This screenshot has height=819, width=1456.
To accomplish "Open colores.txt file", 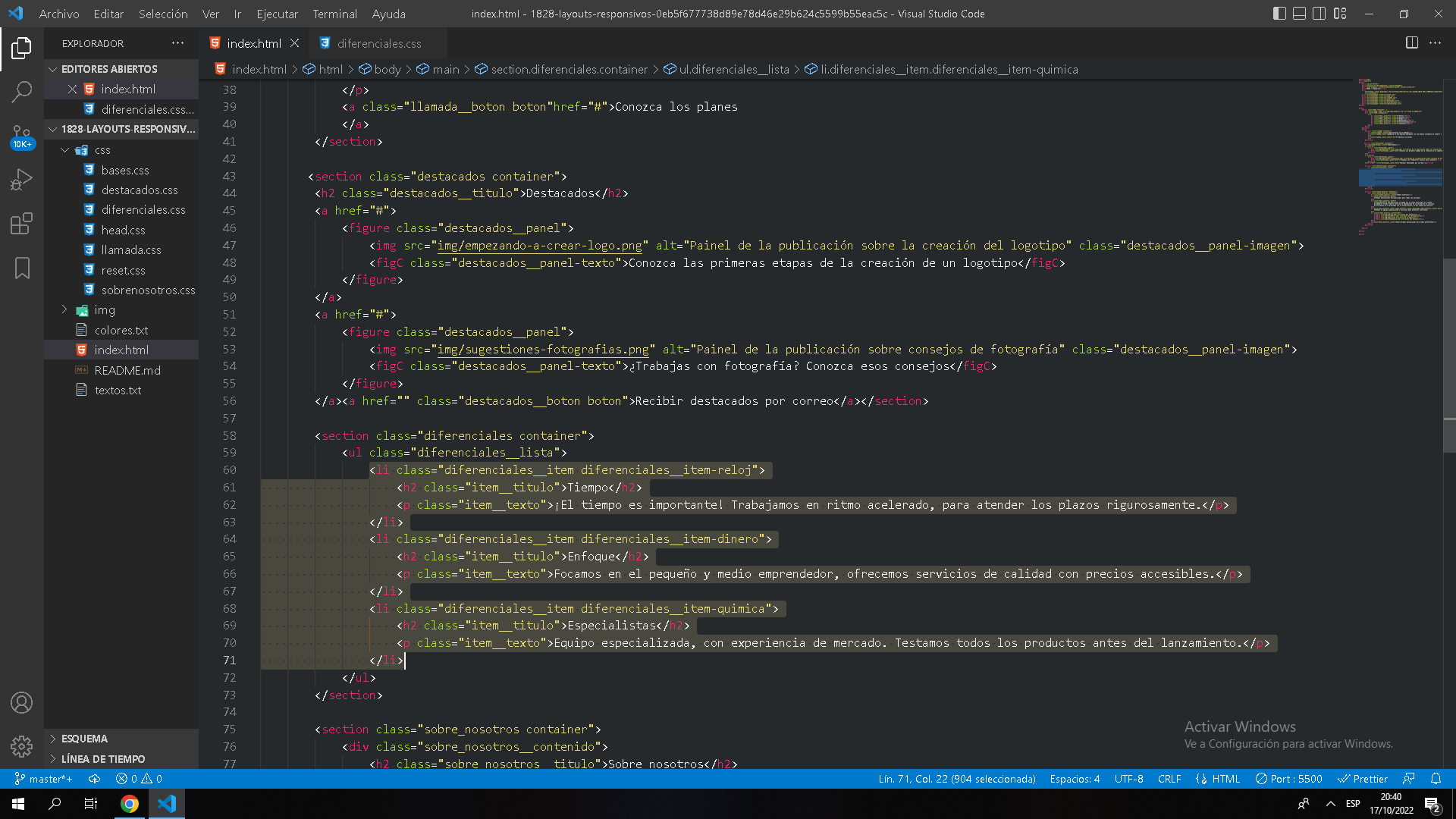I will (121, 330).
